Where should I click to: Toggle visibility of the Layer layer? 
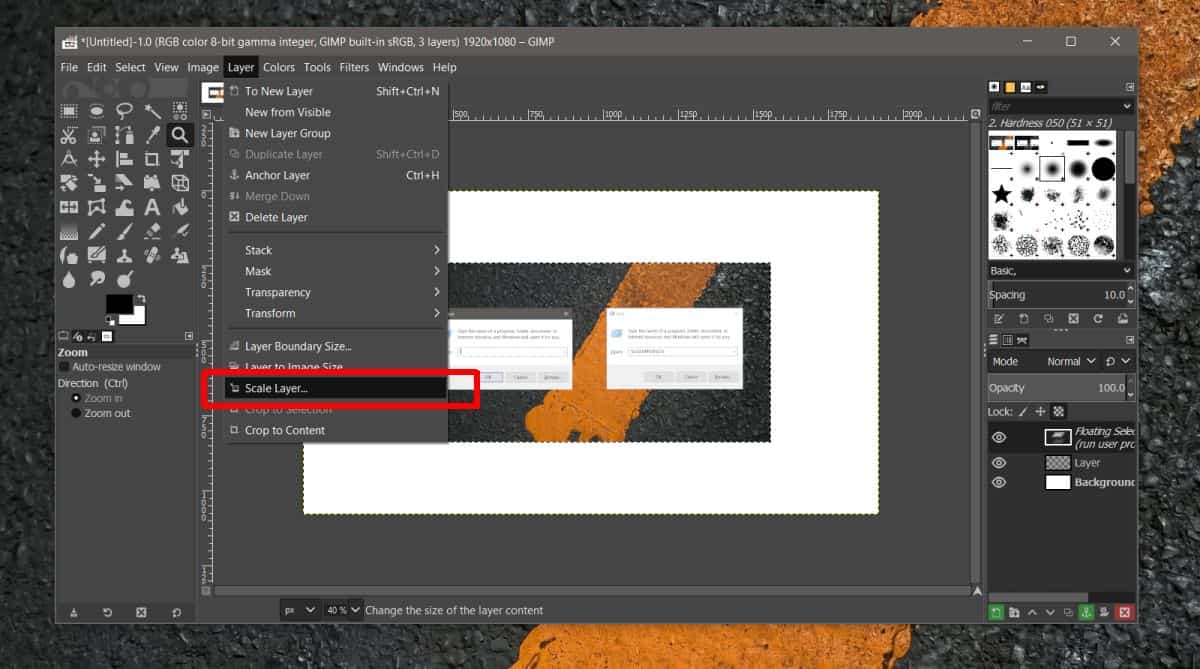pos(998,463)
